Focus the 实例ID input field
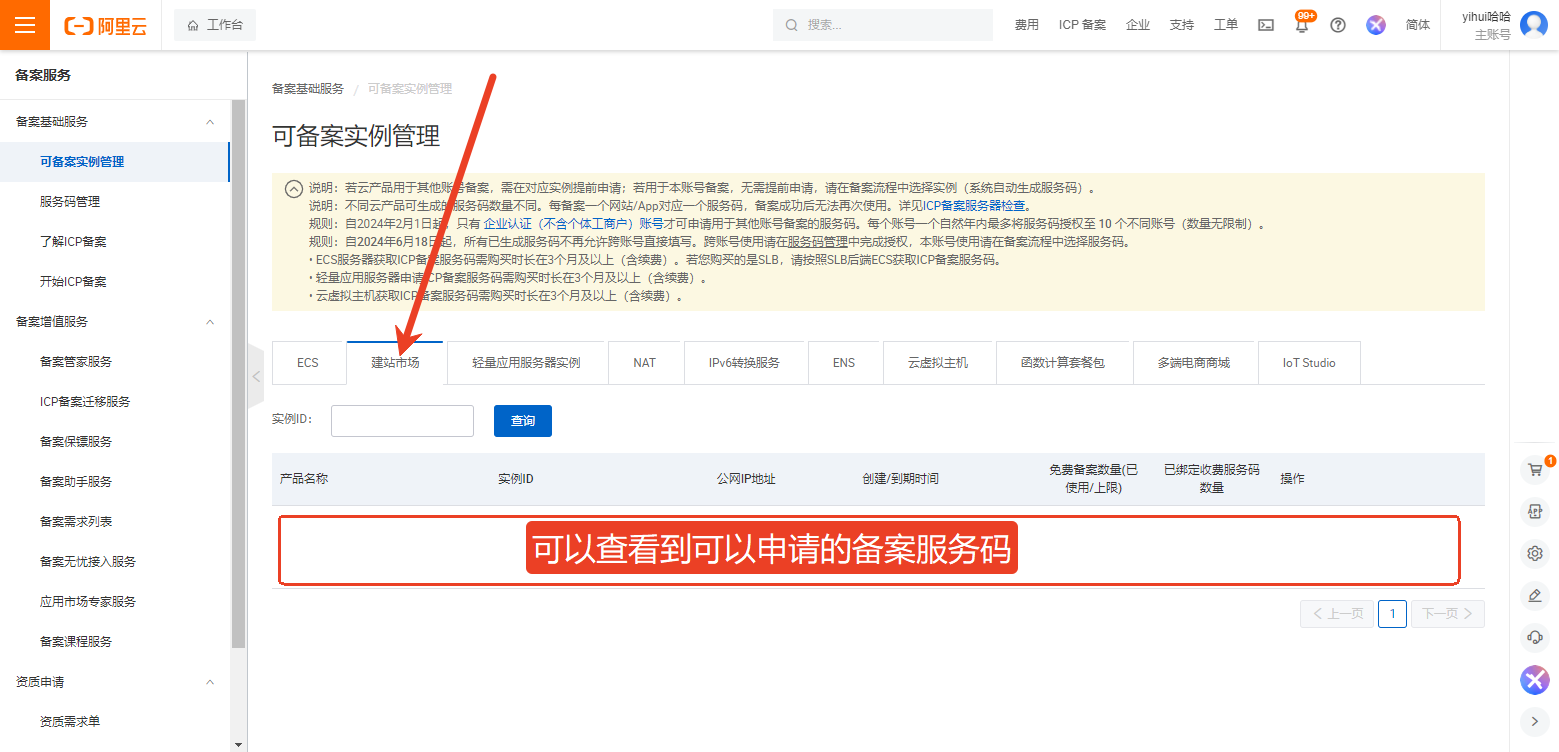This screenshot has width=1559, height=752. [x=402, y=421]
